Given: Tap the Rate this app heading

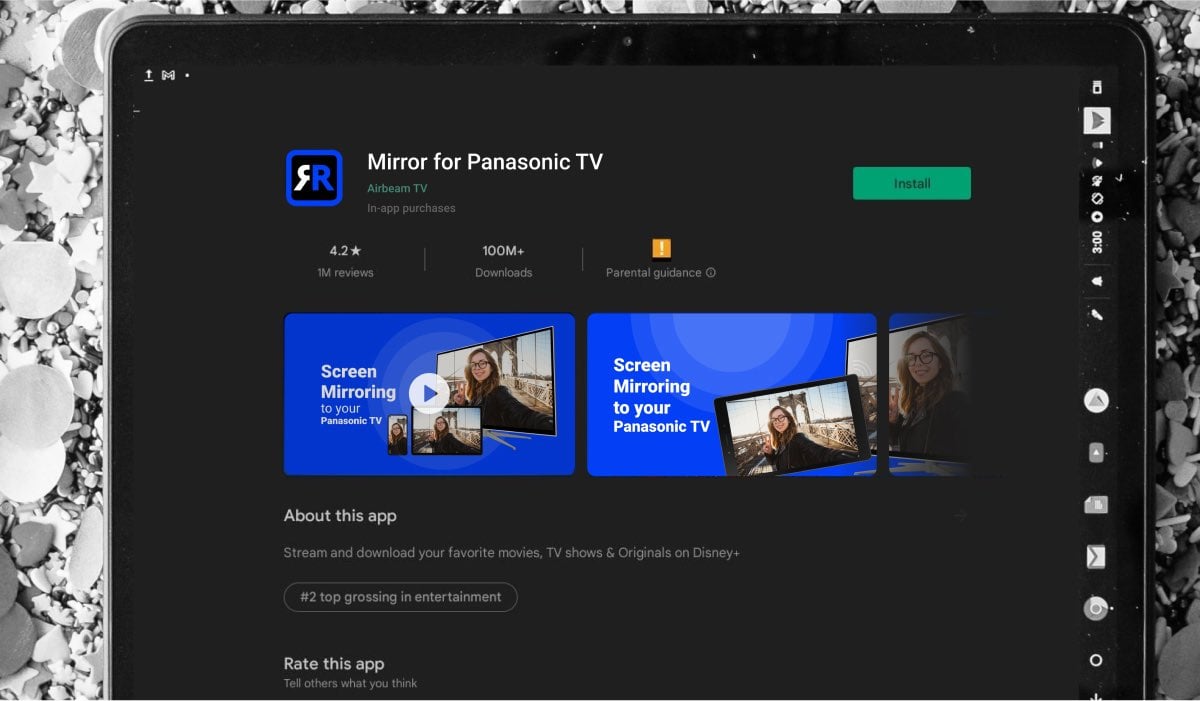Looking at the screenshot, I should tap(334, 664).
